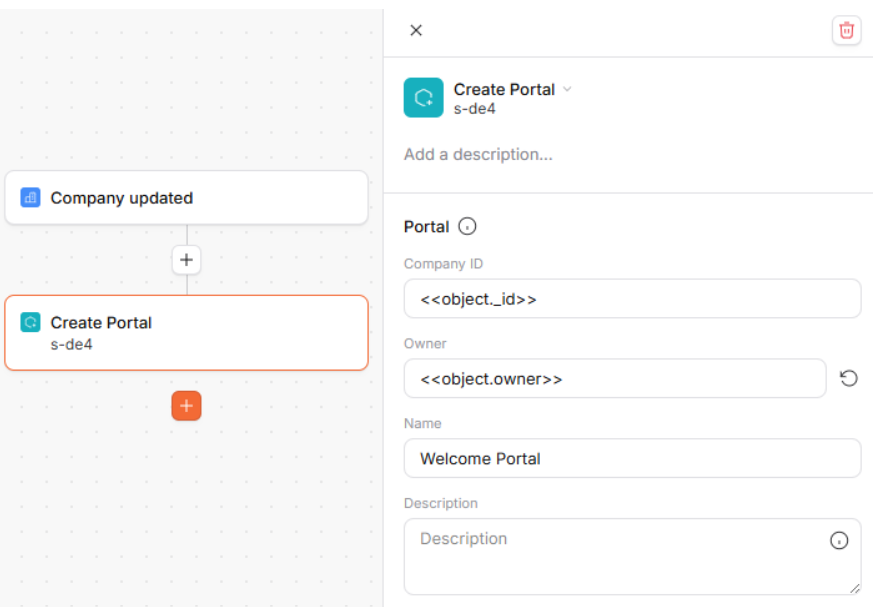Select the Create Portal s-de4 node
The width and height of the screenshot is (873, 607).
187,333
